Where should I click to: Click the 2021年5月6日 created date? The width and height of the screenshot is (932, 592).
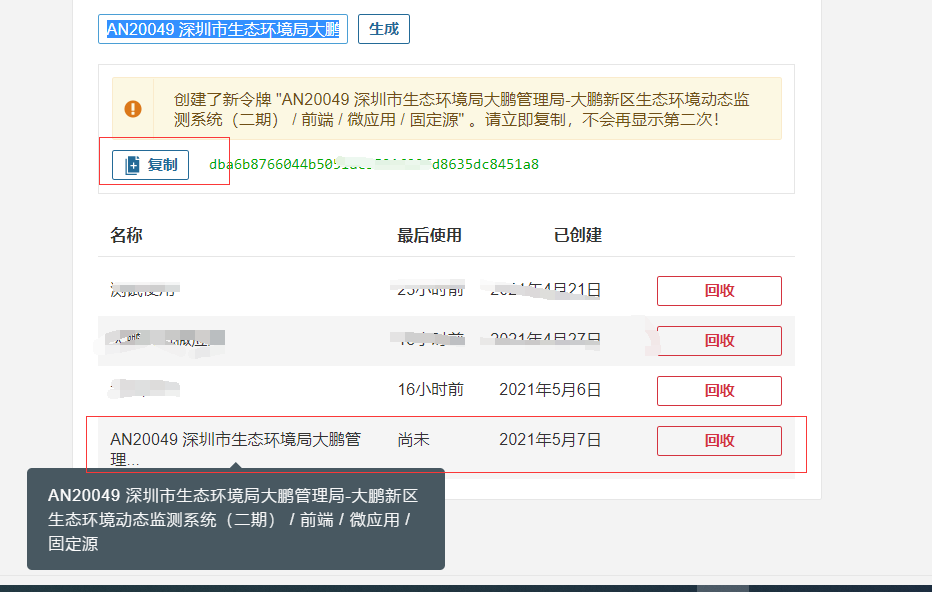click(x=550, y=390)
